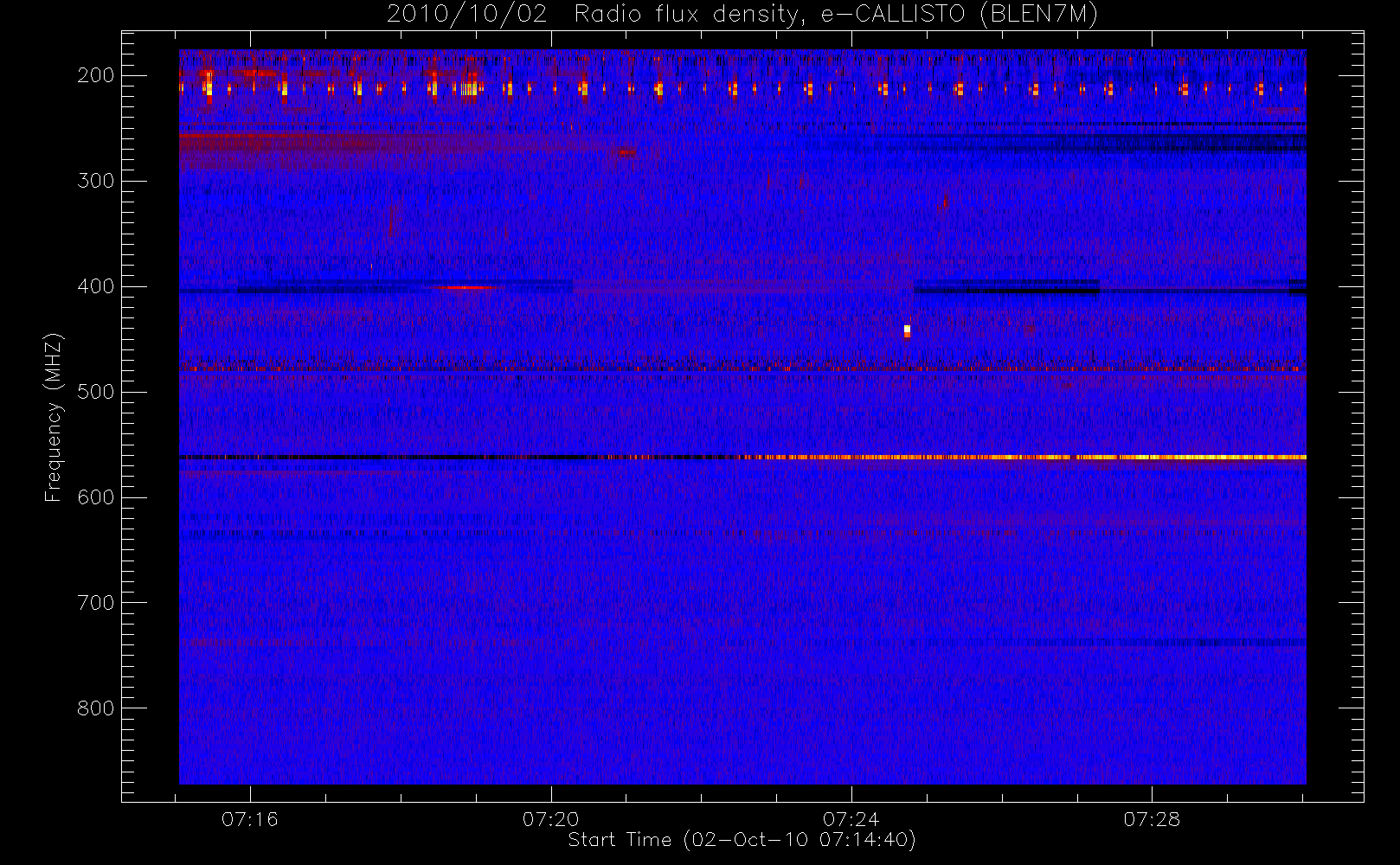Click the 07:28 time tick label
Screen dimensions: 1400x865
click(x=1152, y=819)
